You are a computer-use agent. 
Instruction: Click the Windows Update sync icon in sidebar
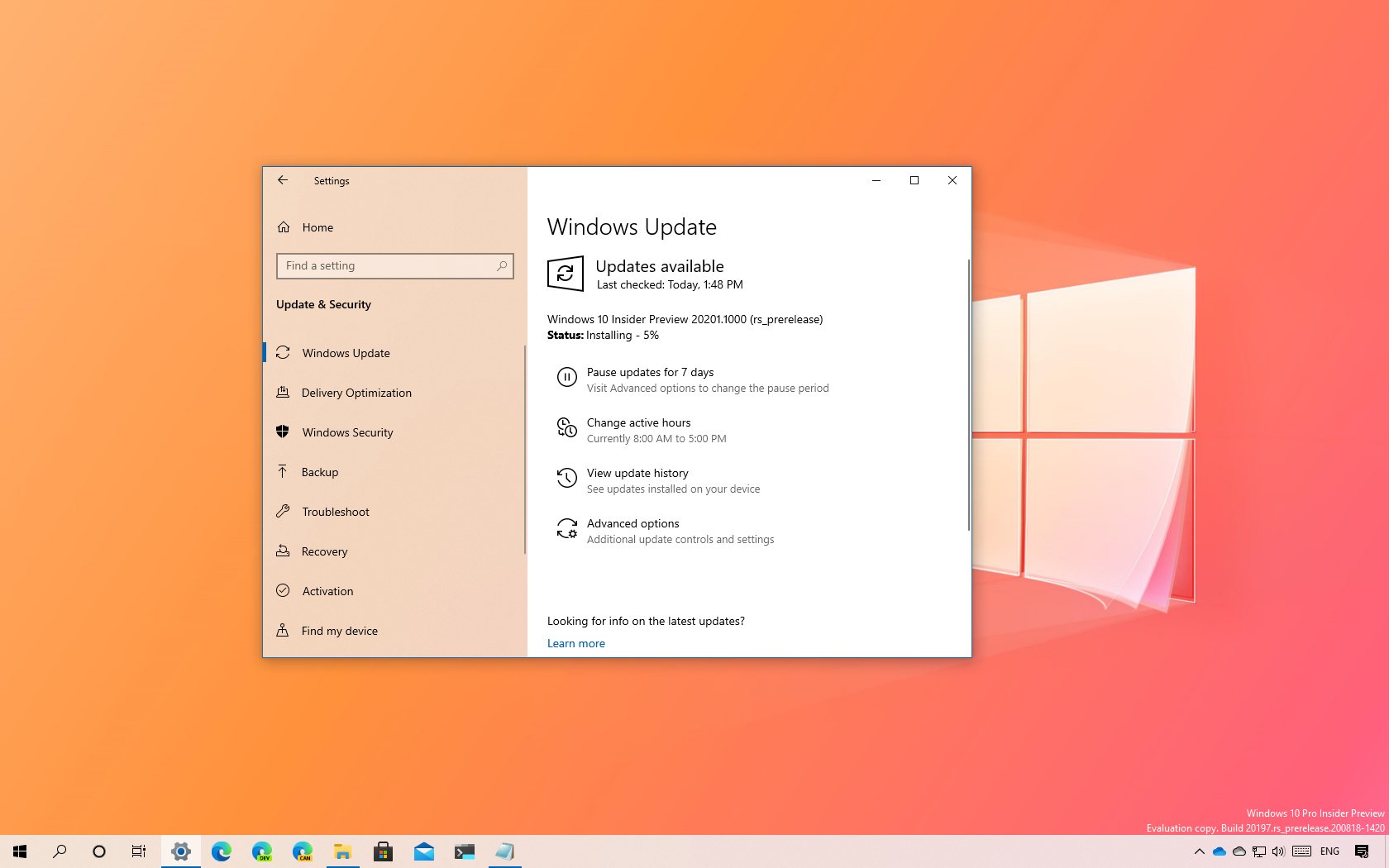283,353
